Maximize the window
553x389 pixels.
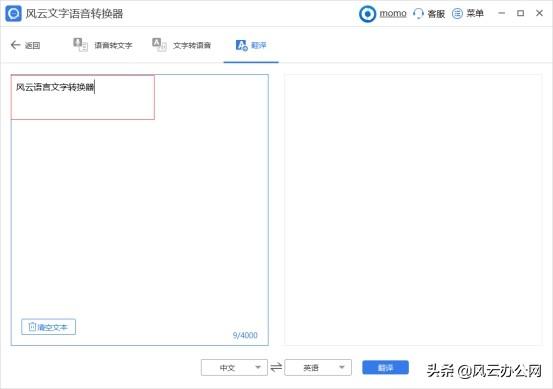click(521, 13)
